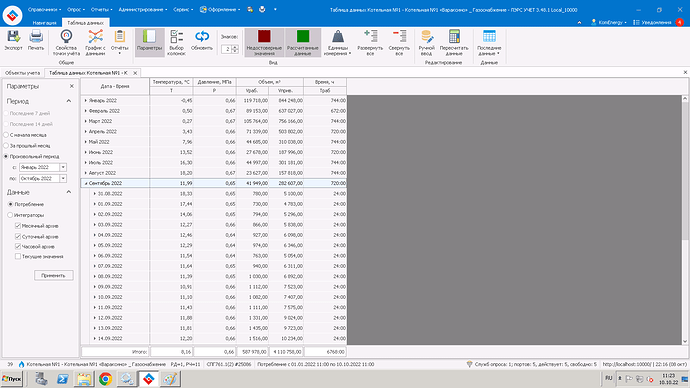Click the Start button
The width and height of the screenshot is (690, 388).
point(12,379)
